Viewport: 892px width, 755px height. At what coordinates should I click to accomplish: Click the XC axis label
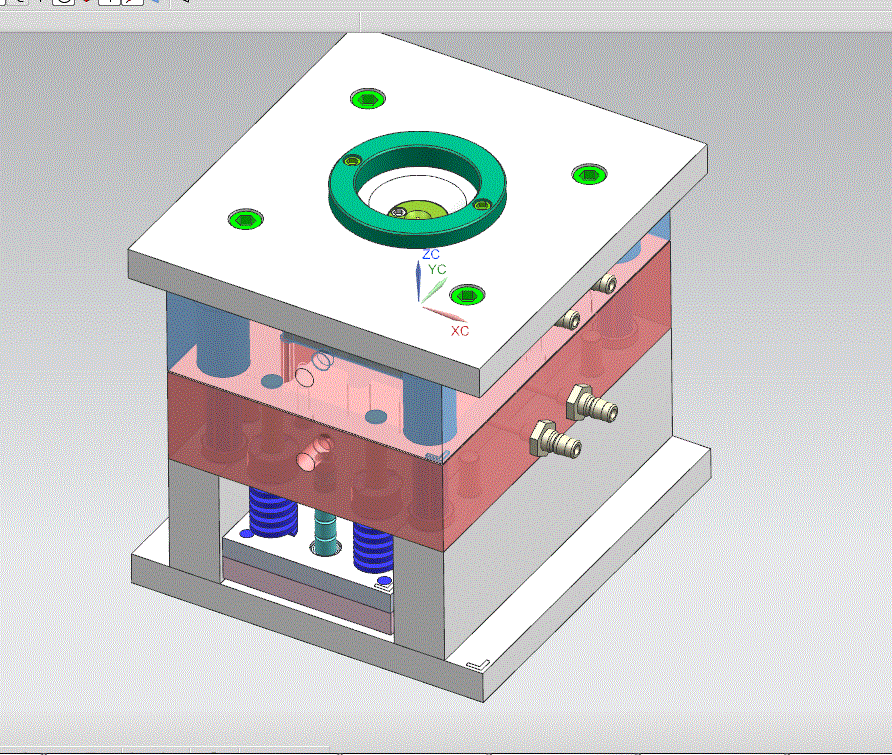pos(460,331)
